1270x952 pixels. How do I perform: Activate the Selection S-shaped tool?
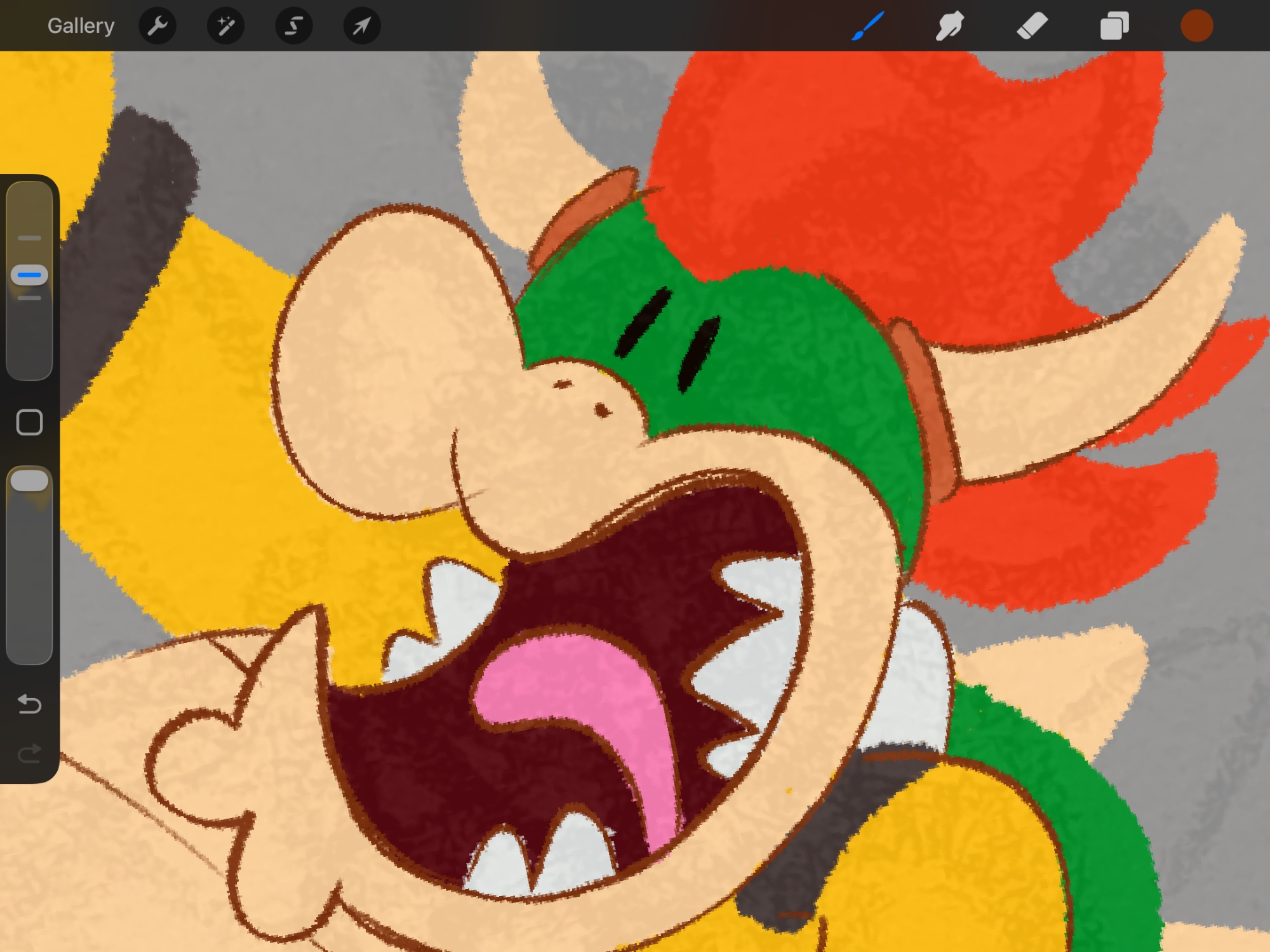293,26
